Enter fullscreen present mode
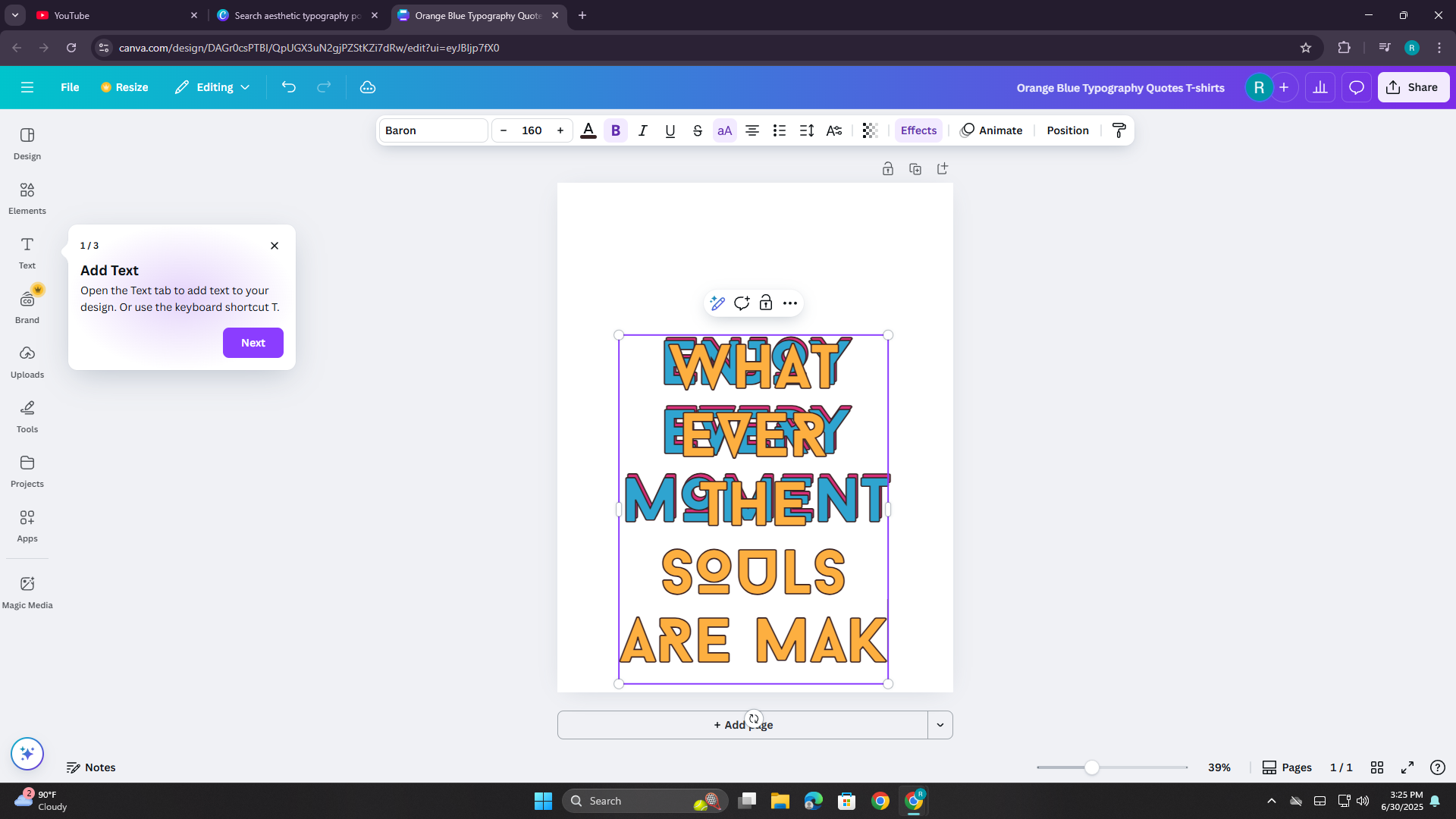Viewport: 1456px width, 819px height. (1407, 767)
